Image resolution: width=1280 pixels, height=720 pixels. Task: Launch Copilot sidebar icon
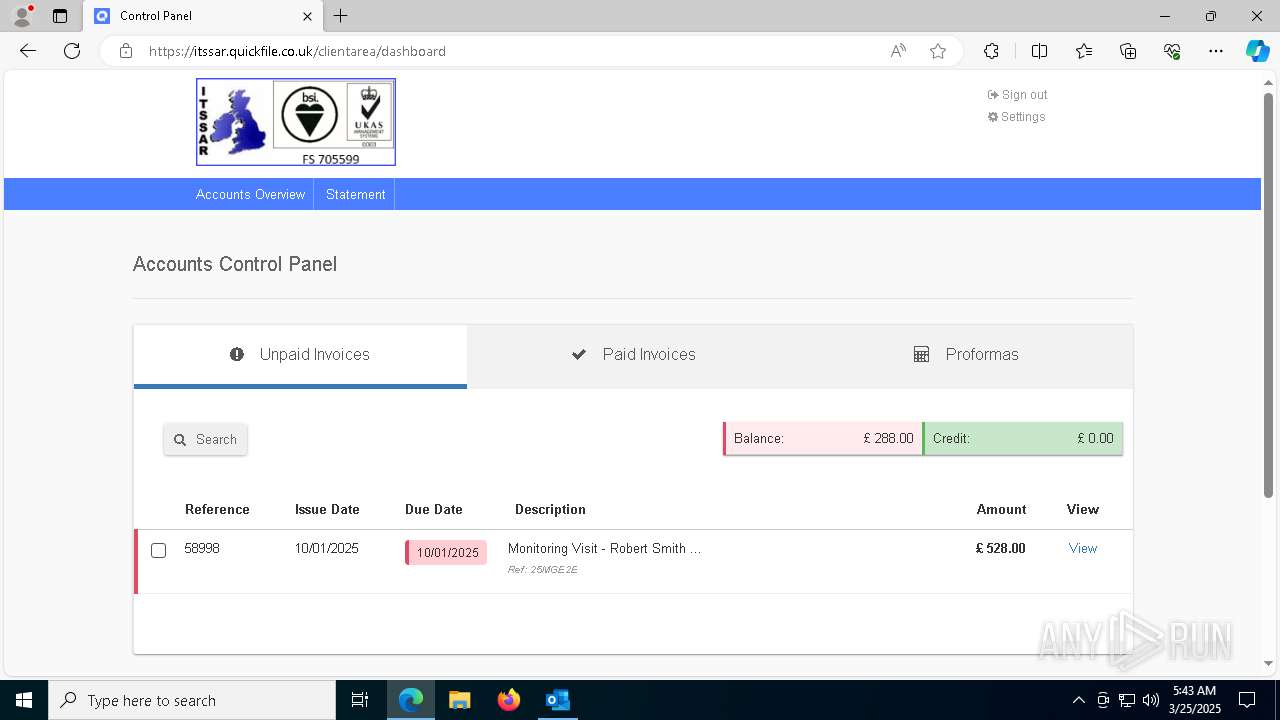point(1257,51)
